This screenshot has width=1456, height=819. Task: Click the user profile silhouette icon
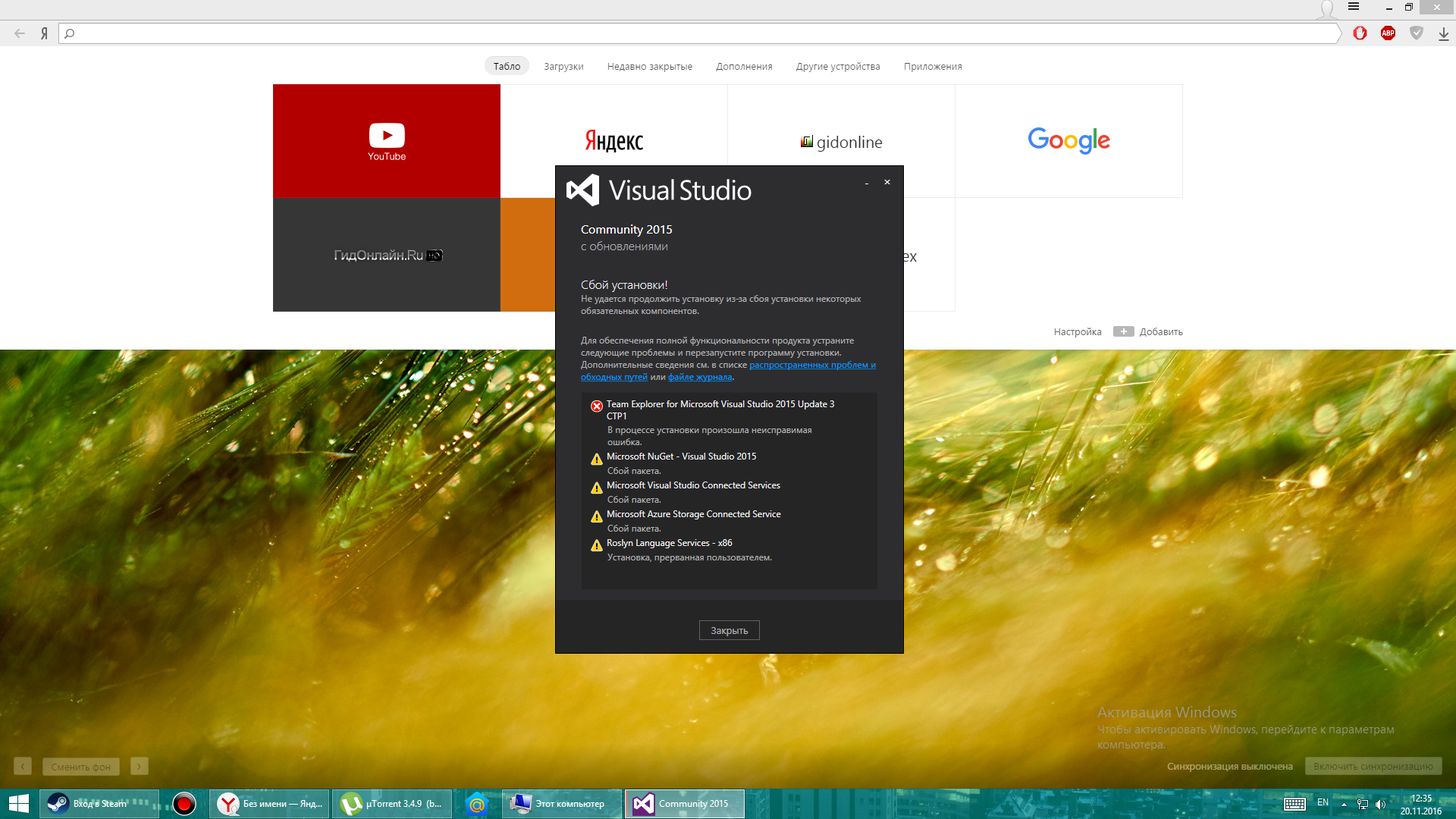(1327, 9)
